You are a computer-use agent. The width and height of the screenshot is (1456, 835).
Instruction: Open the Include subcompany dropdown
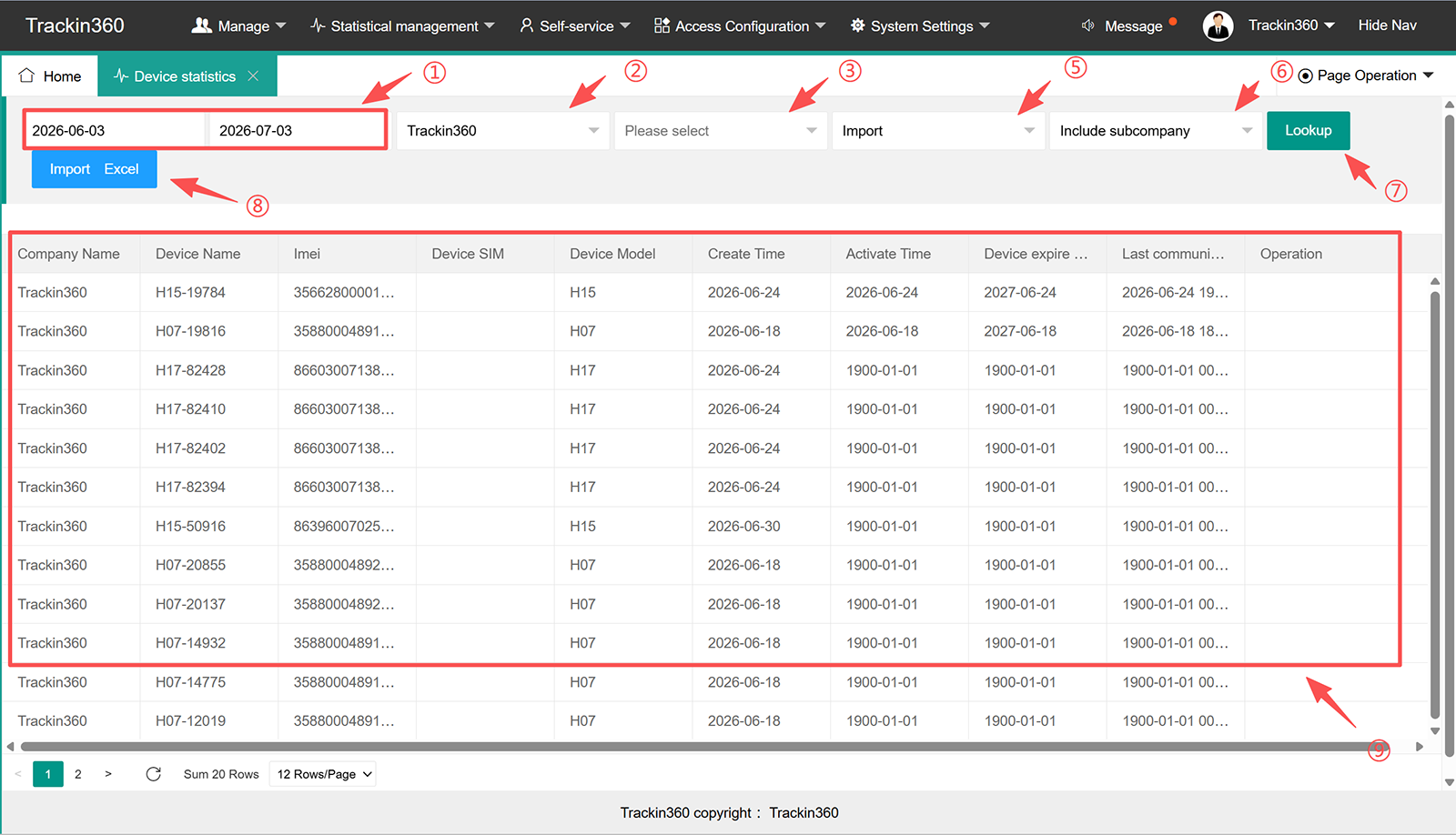(1156, 130)
